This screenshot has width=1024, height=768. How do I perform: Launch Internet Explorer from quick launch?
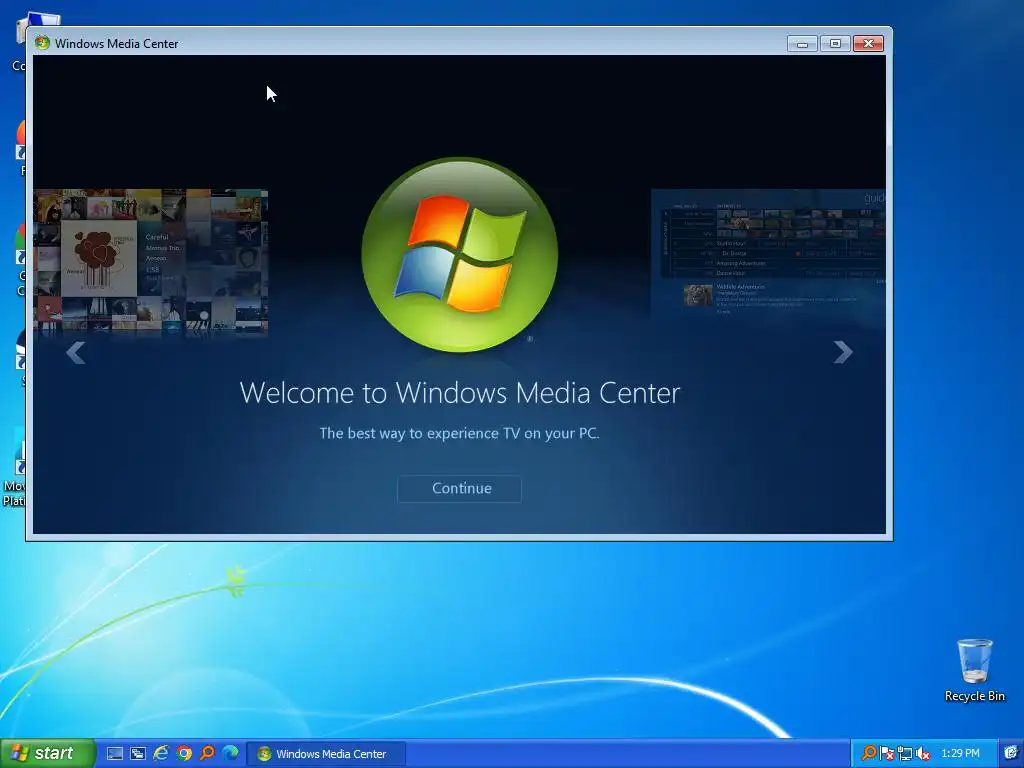(161, 754)
